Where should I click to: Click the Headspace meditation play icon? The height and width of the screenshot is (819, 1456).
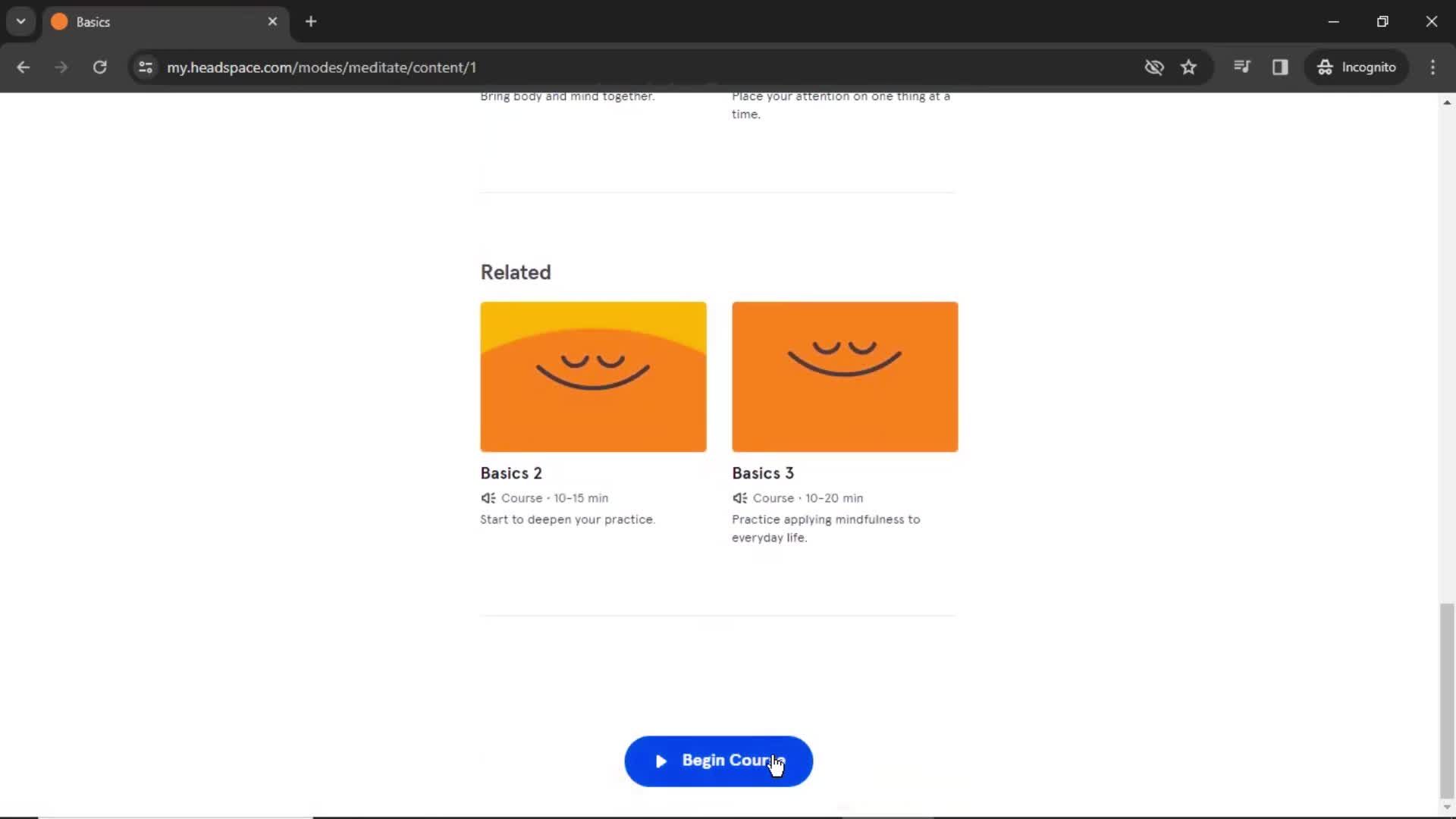pos(660,760)
